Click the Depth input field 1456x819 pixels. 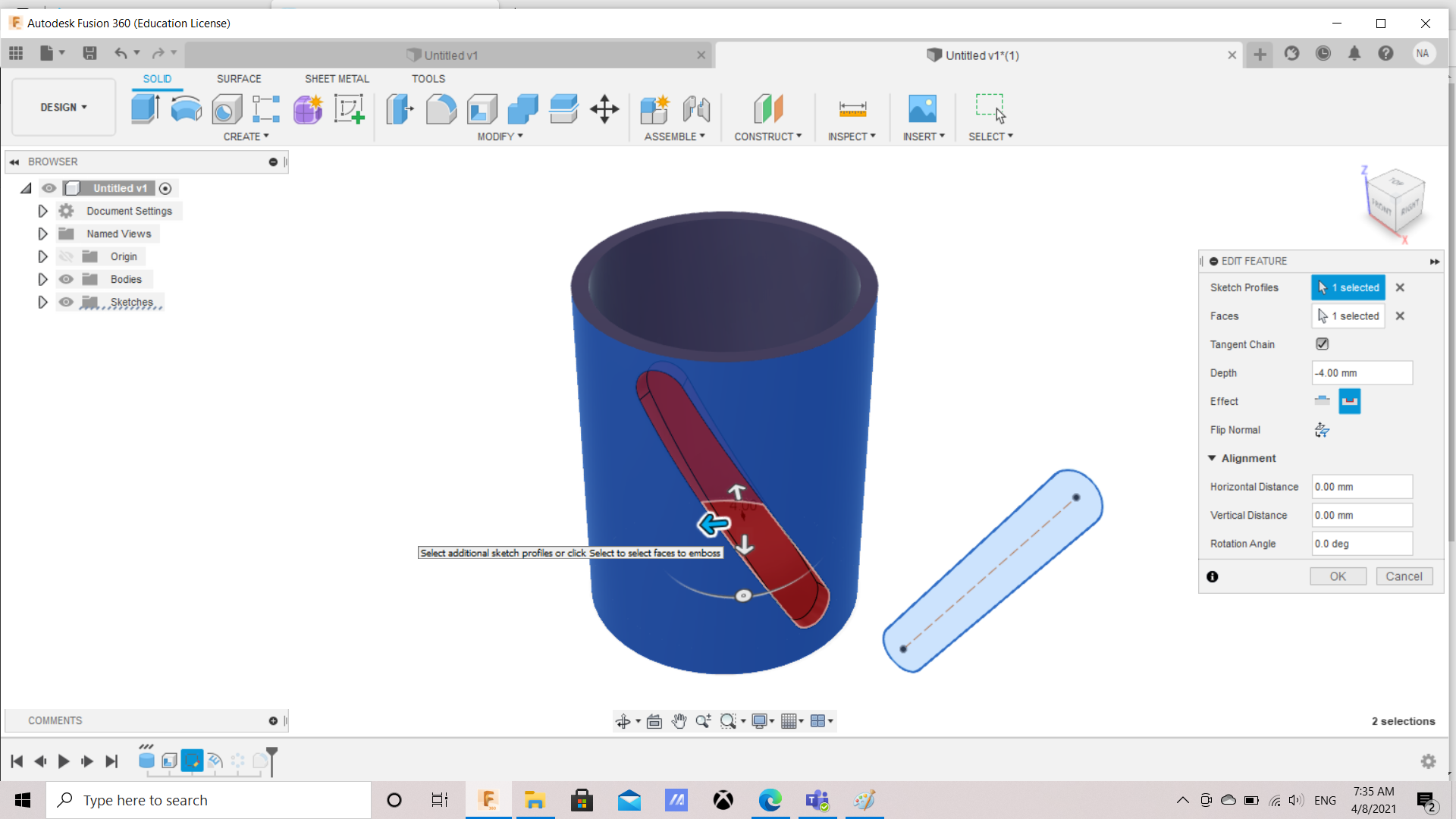click(1362, 373)
